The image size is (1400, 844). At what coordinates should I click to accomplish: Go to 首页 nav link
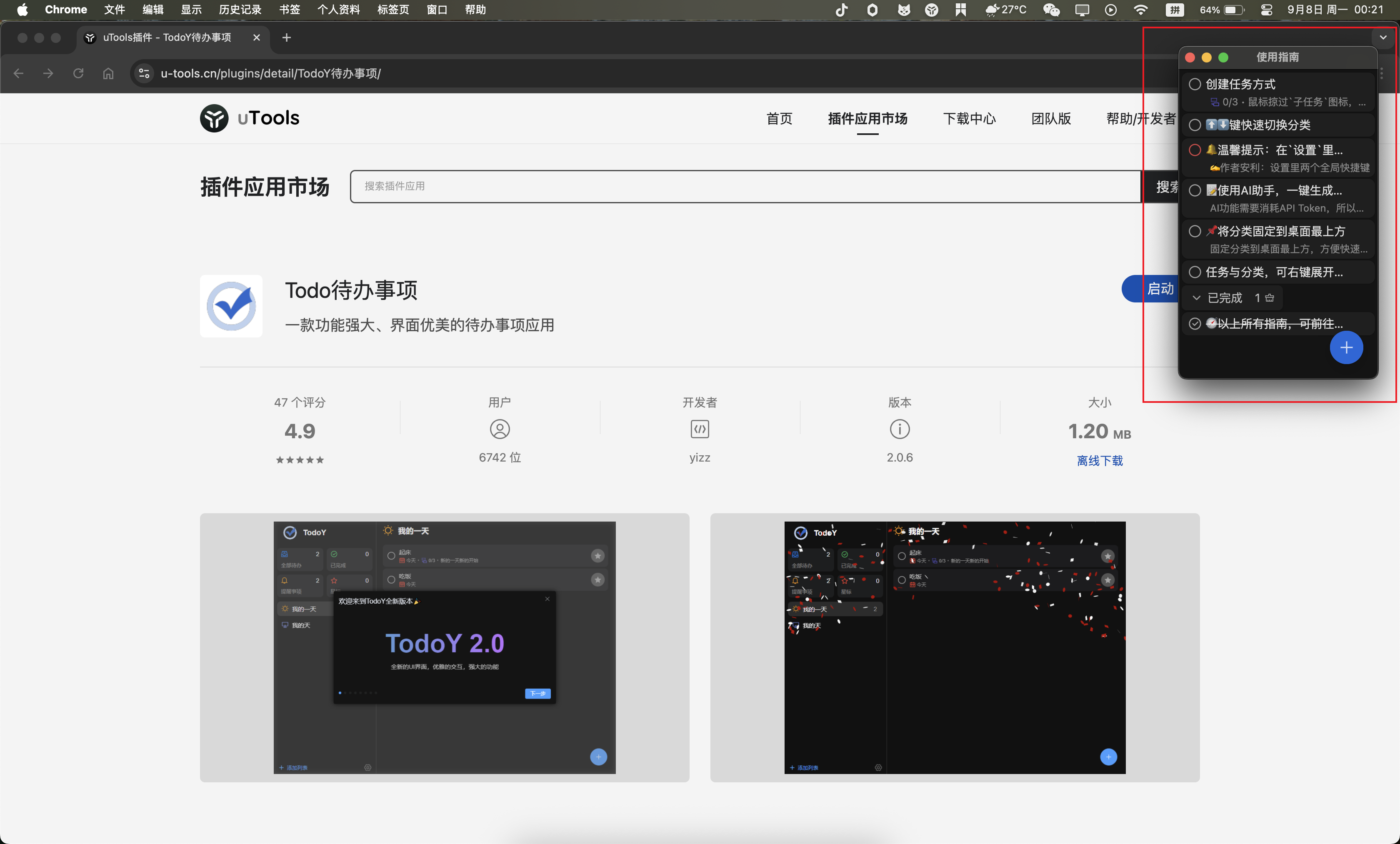779,118
